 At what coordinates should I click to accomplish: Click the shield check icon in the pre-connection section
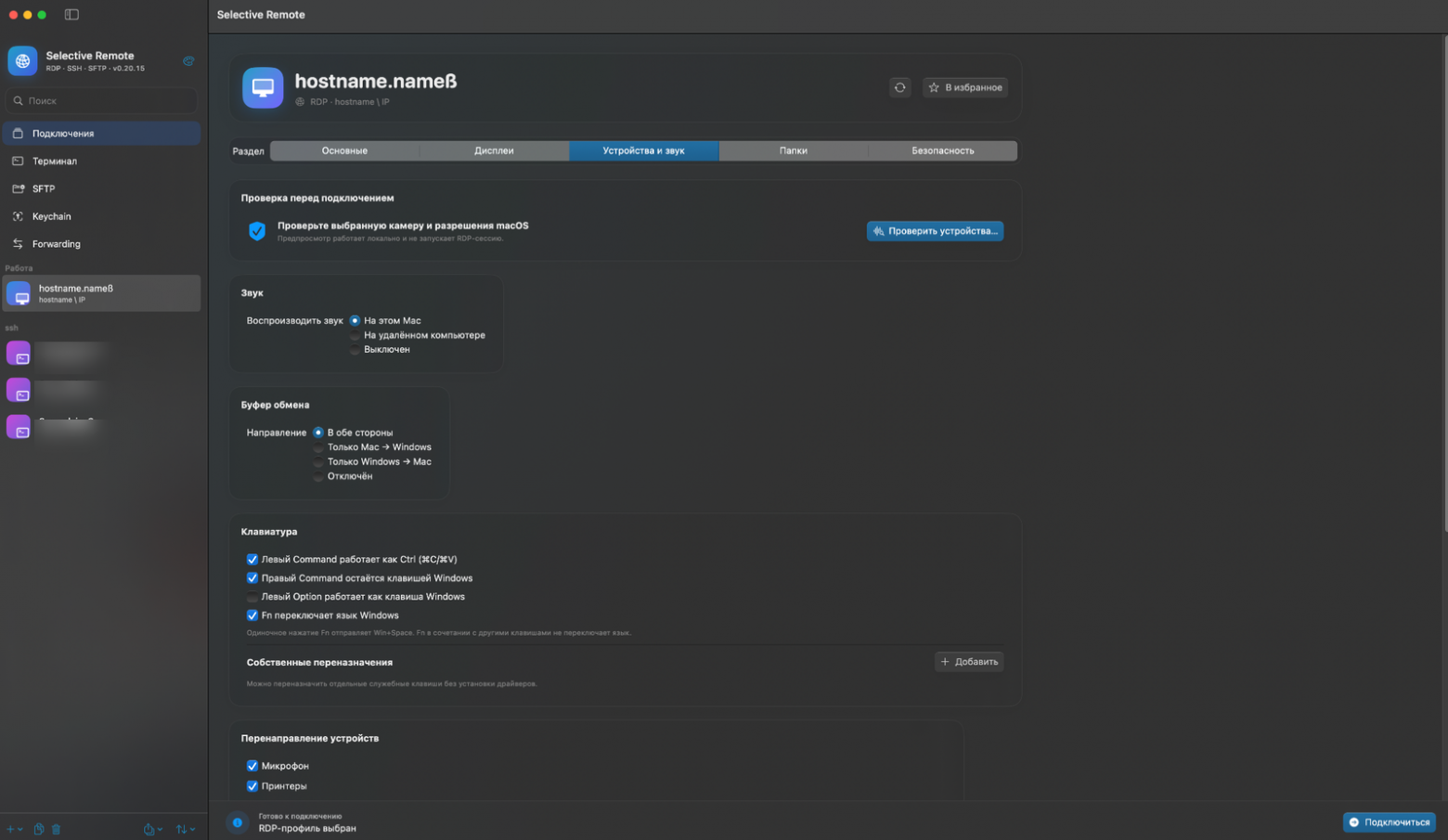(257, 231)
